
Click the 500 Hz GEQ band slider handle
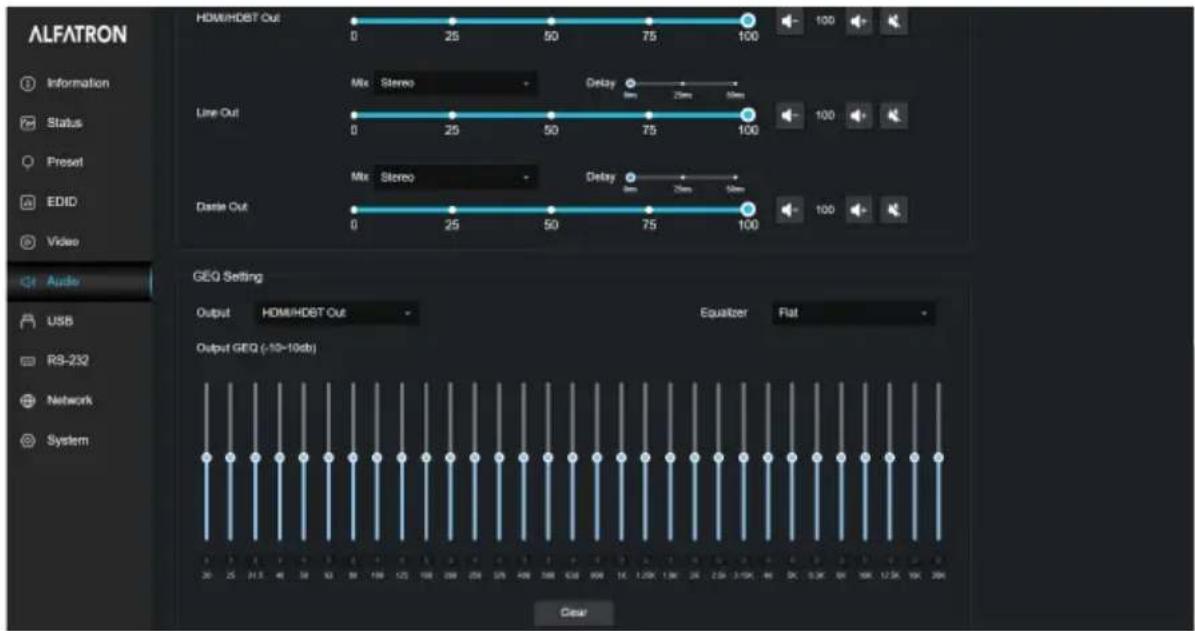click(548, 457)
